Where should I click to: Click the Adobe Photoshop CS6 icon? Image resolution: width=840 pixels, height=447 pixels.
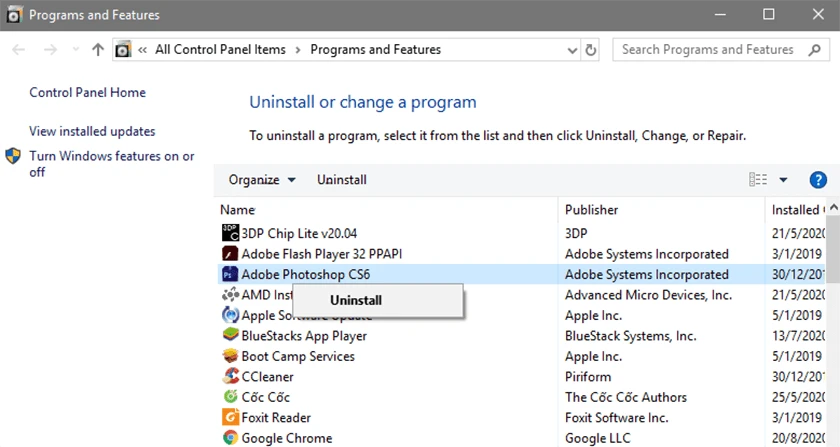click(230, 274)
